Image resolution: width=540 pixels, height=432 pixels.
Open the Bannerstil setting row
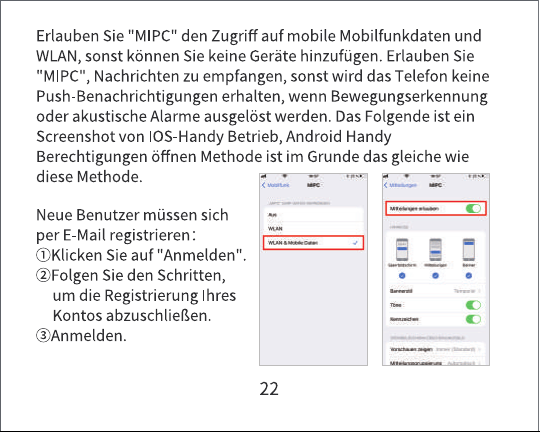click(x=435, y=291)
